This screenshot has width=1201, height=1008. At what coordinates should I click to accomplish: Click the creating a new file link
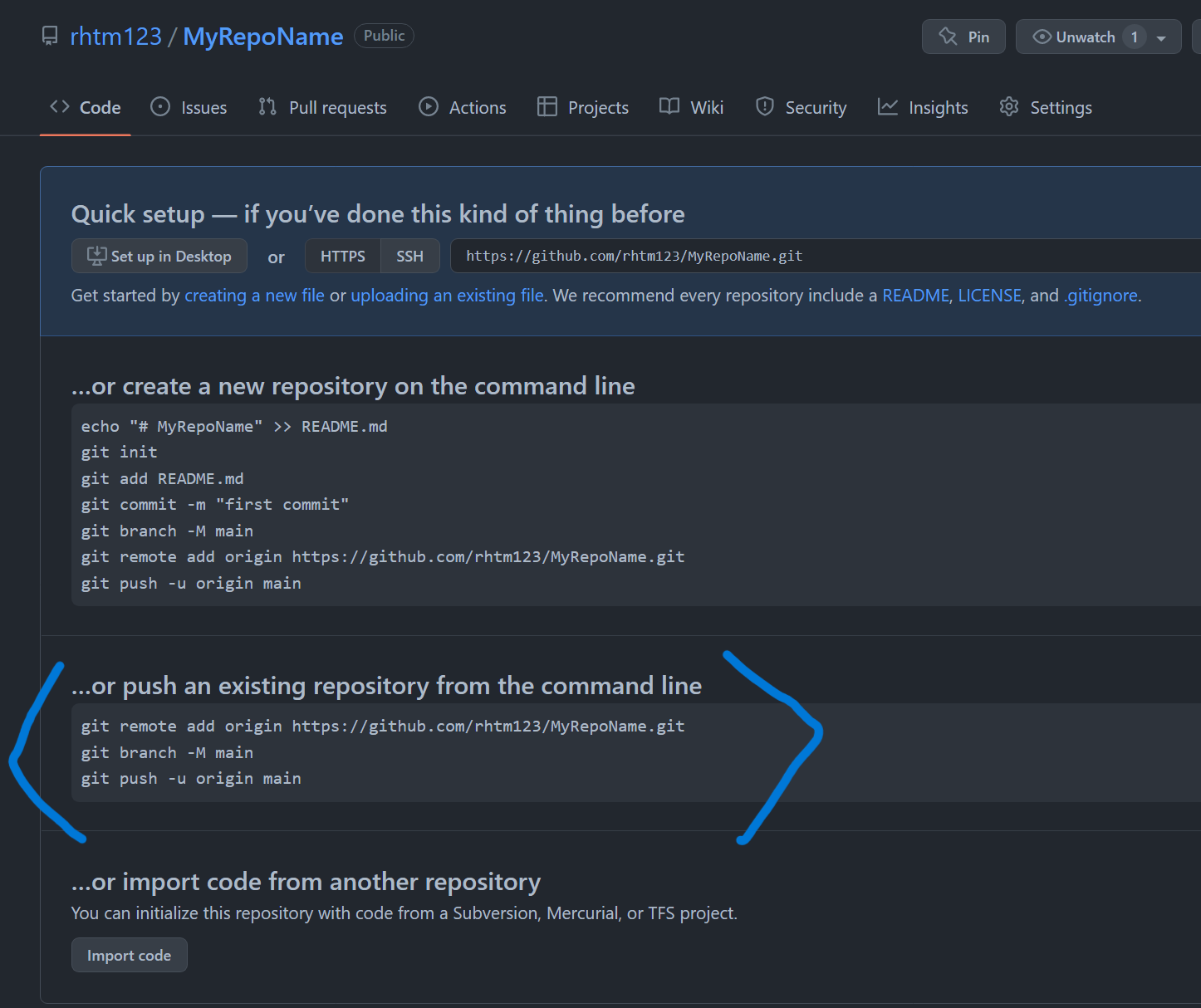[254, 296]
